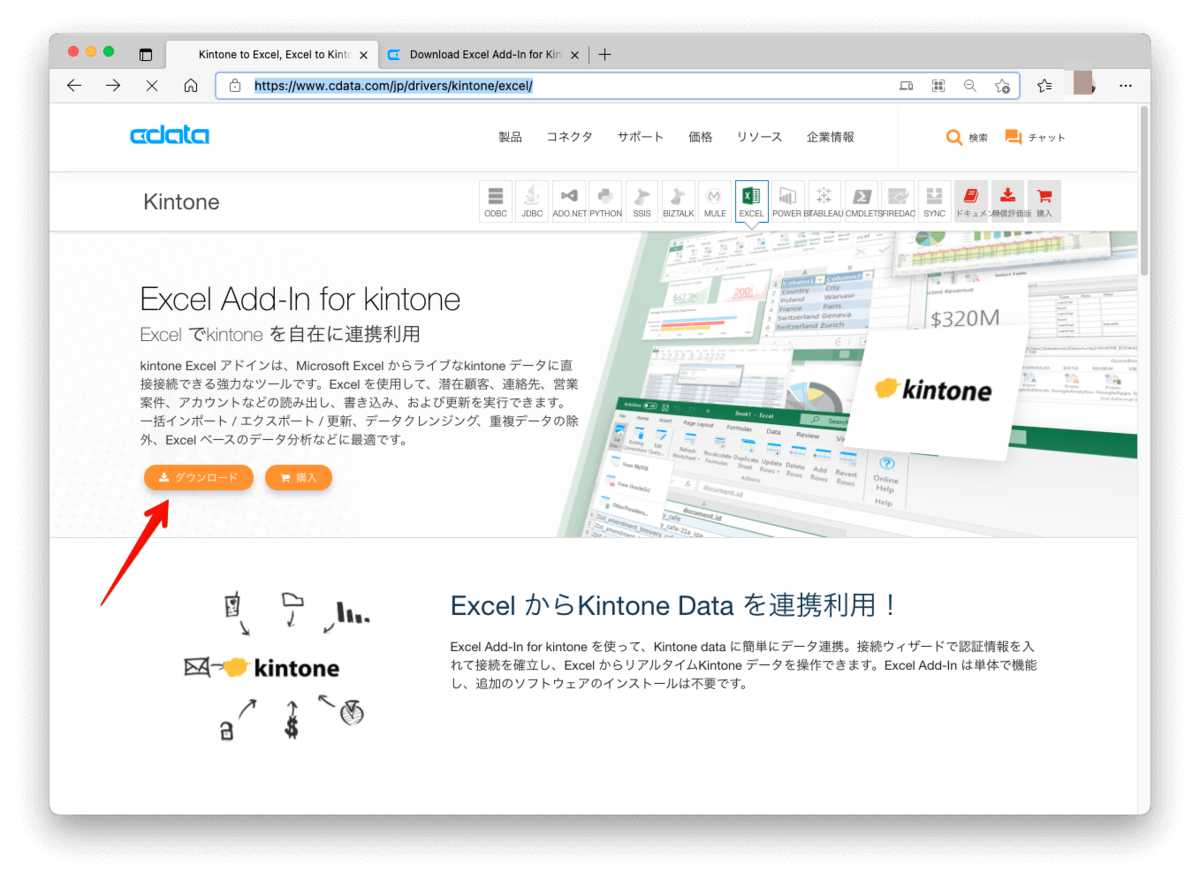Click the cdata logo
Screen dimensions: 1200x880
pyautogui.click(x=170, y=136)
